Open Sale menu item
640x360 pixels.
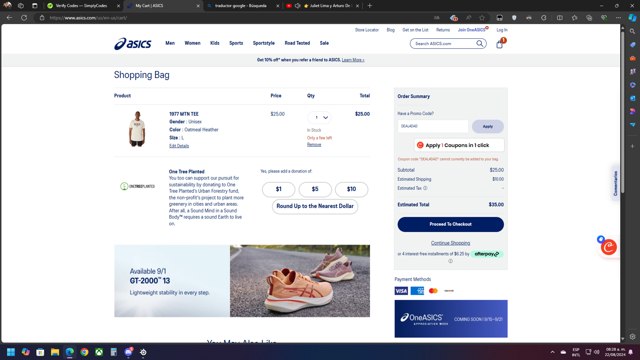pos(324,43)
